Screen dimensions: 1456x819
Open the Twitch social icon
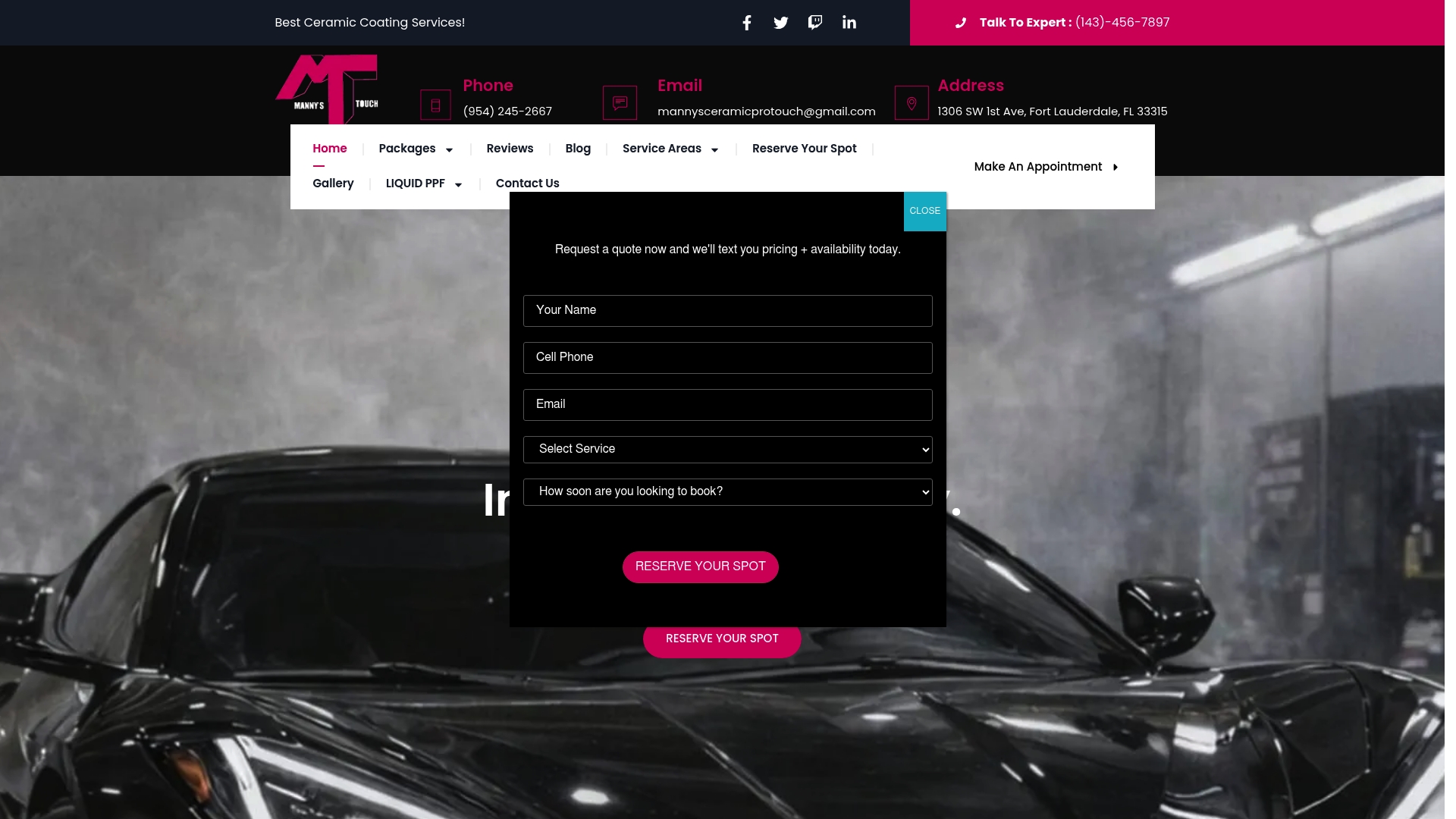pyautogui.click(x=815, y=23)
